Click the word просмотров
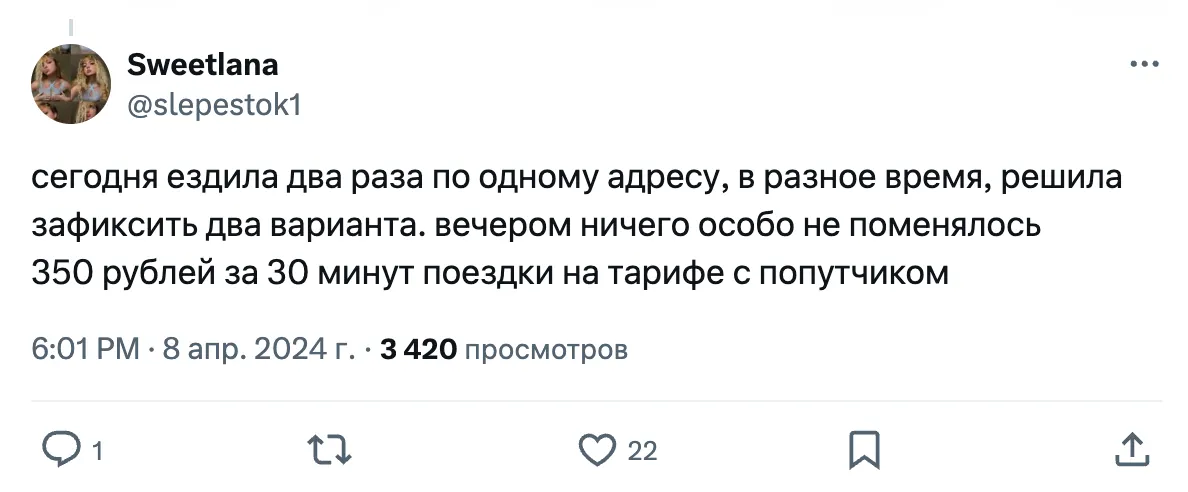 [x=548, y=349]
